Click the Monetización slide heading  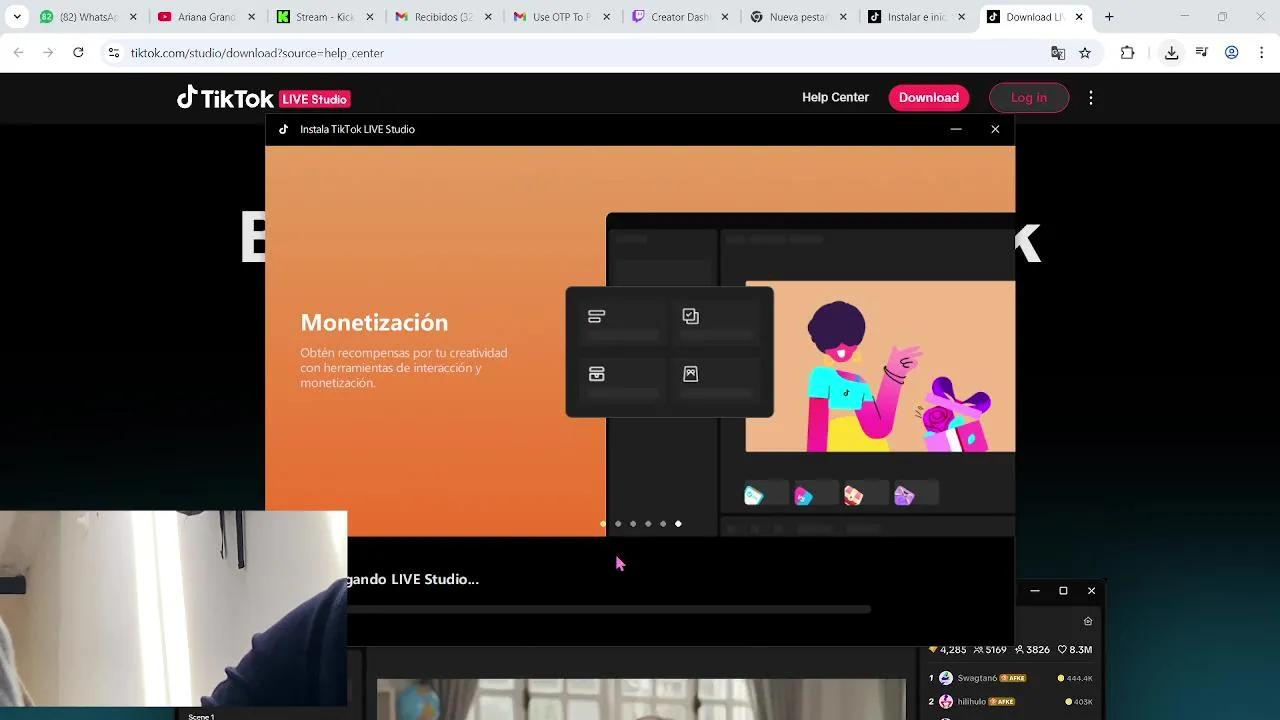click(x=374, y=322)
